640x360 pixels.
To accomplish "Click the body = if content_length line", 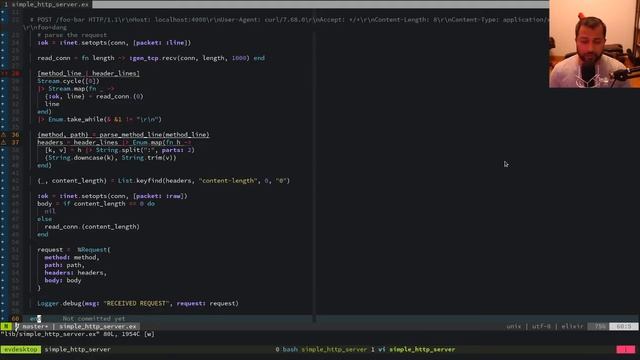I will point(96,204).
